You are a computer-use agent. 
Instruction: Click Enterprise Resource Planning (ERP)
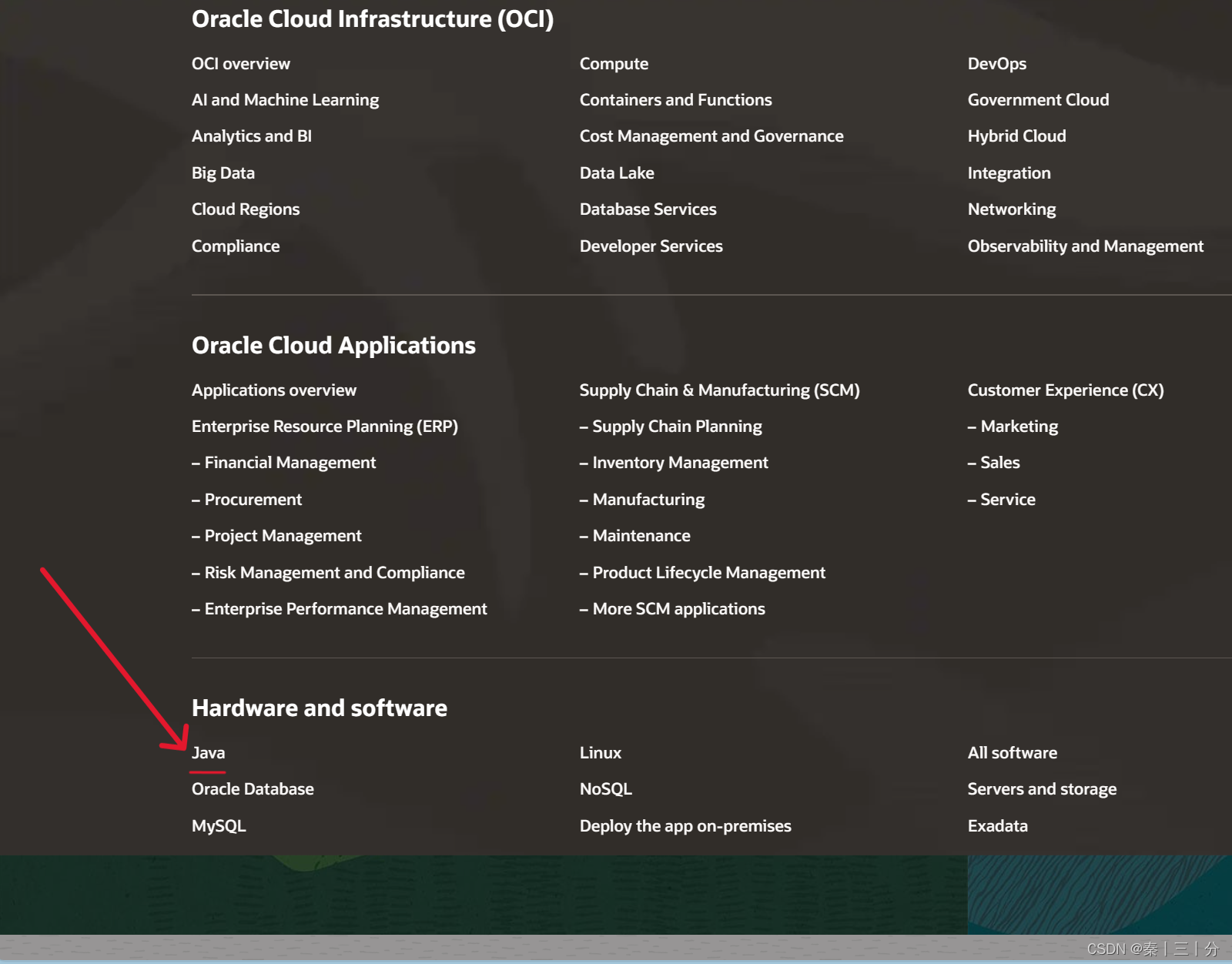(324, 427)
